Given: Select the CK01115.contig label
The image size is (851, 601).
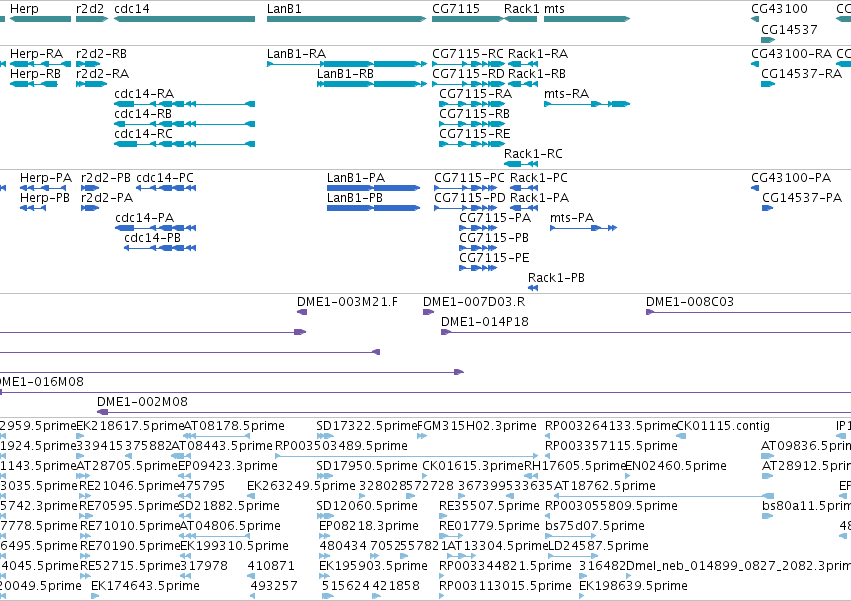Looking at the screenshot, I should pyautogui.click(x=723, y=426).
